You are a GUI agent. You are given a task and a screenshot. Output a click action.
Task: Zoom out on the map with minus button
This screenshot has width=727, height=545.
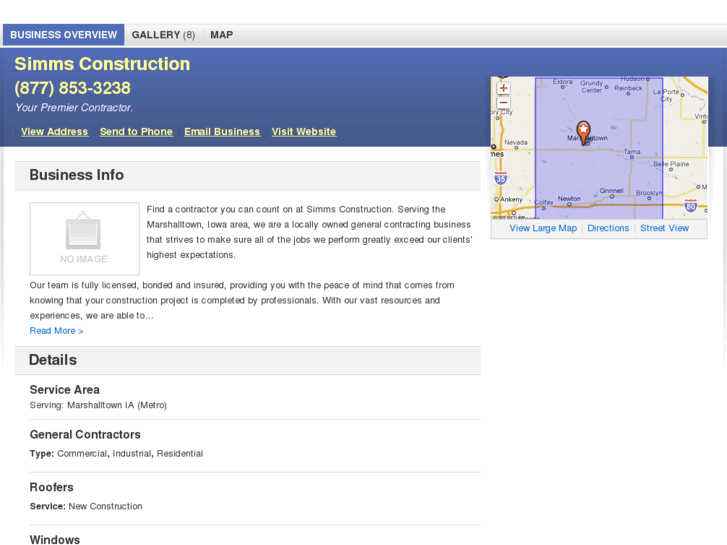pyautogui.click(x=504, y=103)
